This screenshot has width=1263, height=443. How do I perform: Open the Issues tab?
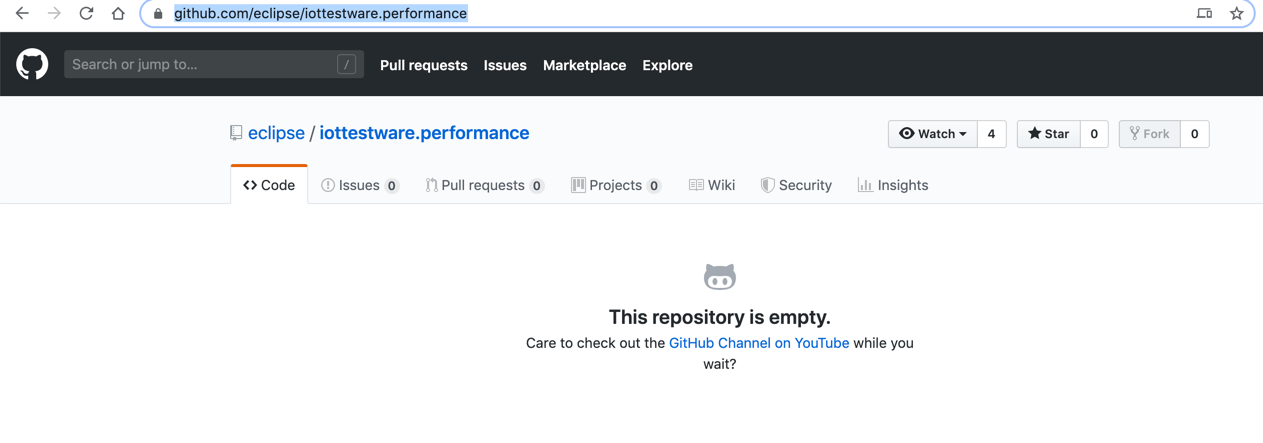coord(359,185)
